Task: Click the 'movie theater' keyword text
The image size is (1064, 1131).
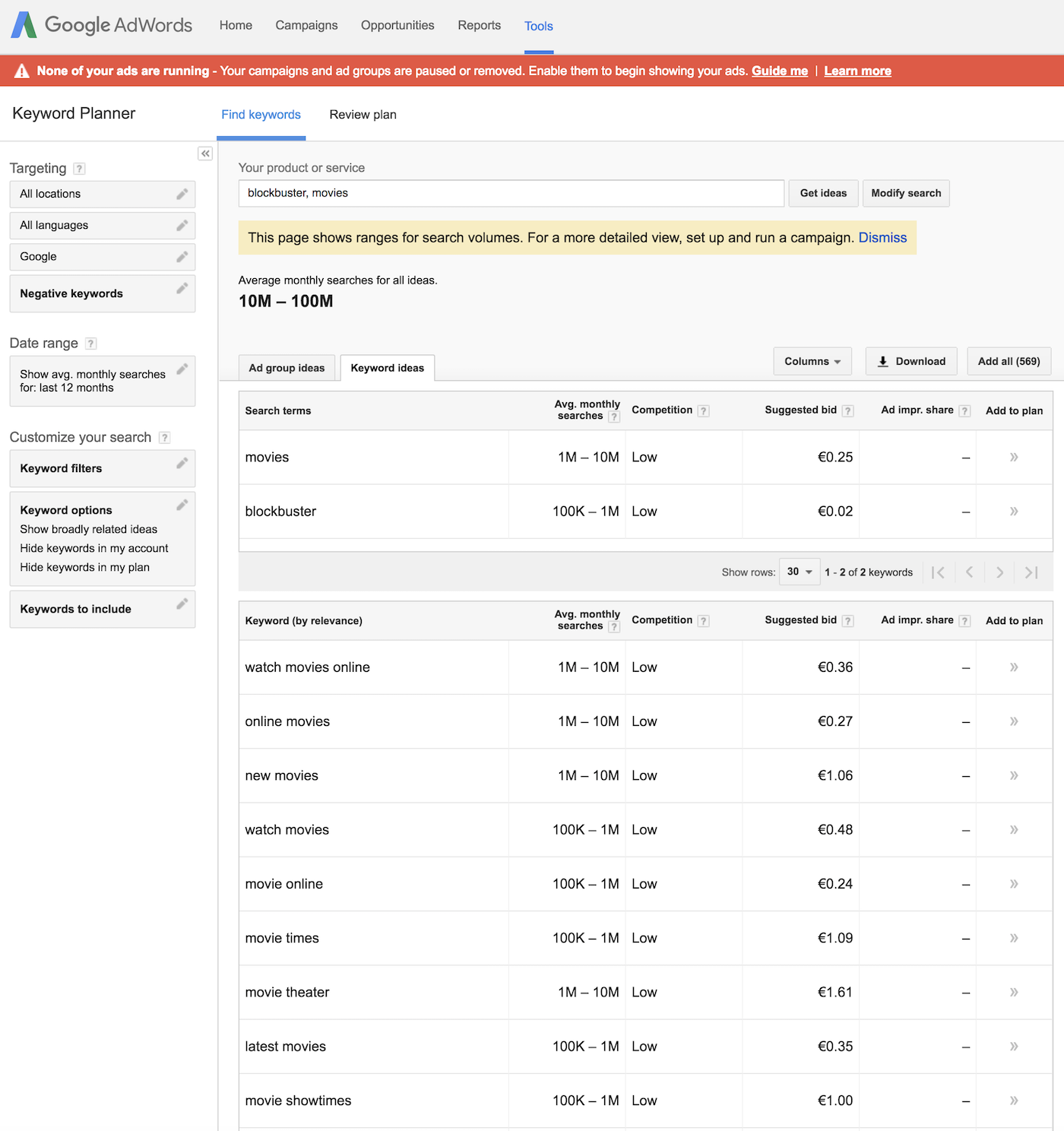Action: (x=287, y=992)
